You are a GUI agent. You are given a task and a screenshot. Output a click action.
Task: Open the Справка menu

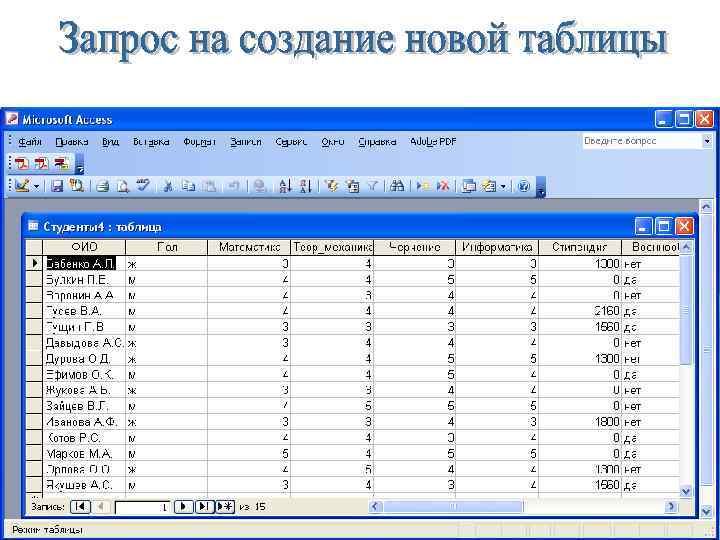coord(377,142)
